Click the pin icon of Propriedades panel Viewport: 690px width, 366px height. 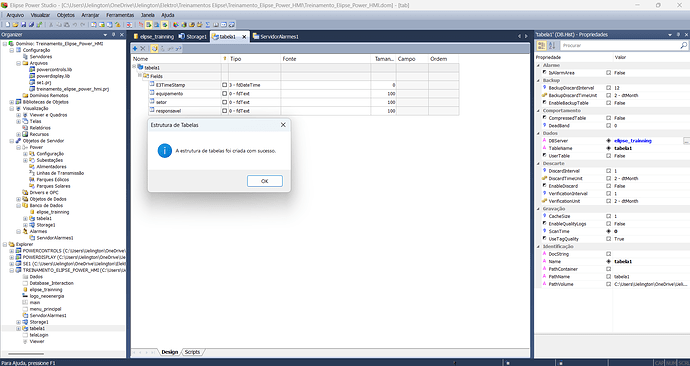pyautogui.click(x=678, y=34)
